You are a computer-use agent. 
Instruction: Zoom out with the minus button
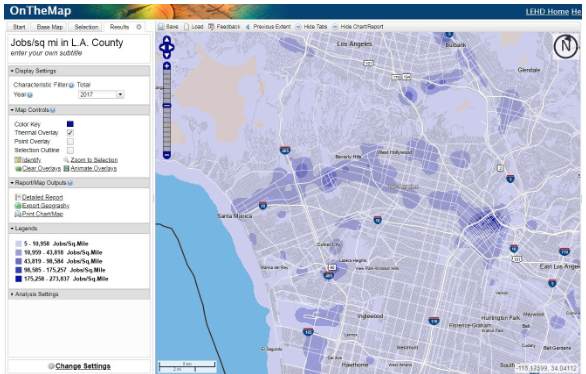pos(167,155)
